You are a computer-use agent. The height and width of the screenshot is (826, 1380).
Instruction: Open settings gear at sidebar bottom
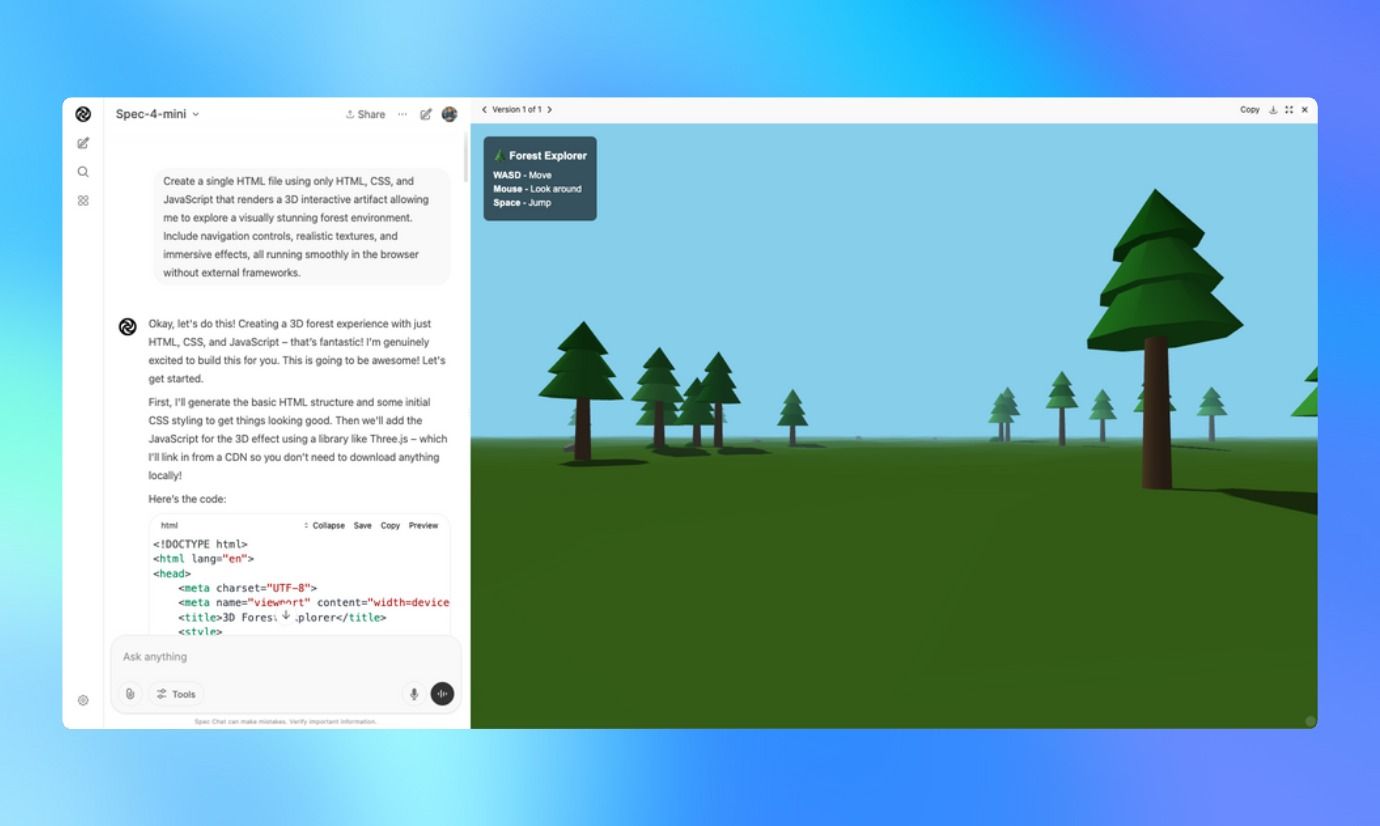[83, 700]
